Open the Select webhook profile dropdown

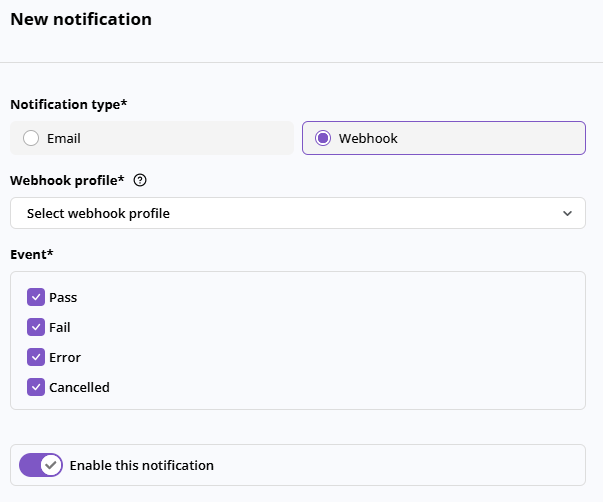pyautogui.click(x=298, y=213)
